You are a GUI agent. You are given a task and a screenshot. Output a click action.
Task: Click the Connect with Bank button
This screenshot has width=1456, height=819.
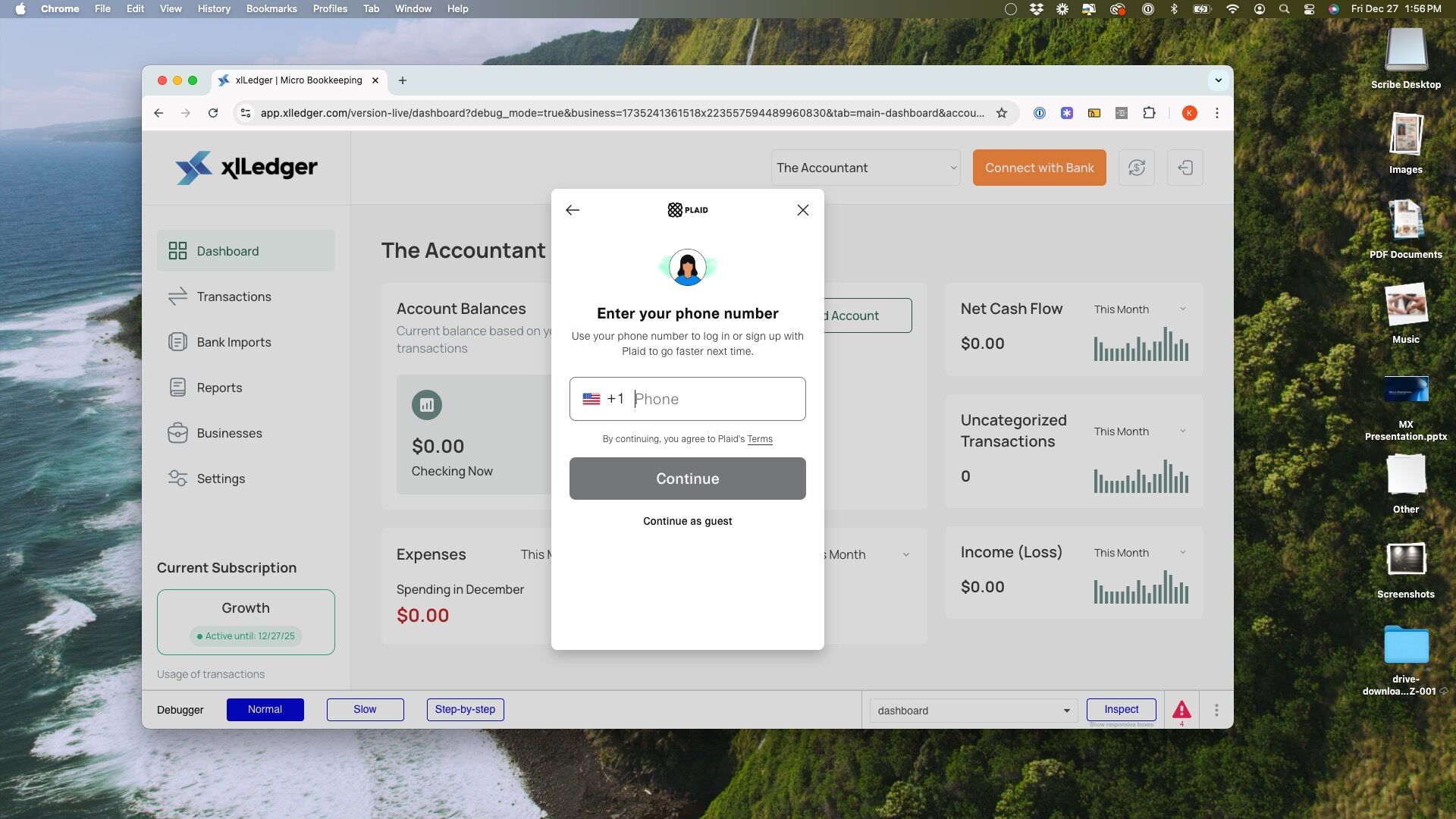click(x=1039, y=168)
